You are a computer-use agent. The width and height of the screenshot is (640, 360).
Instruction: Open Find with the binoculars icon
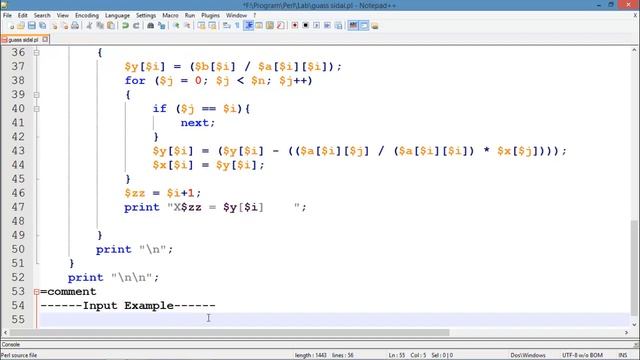pyautogui.click(x=151, y=26)
